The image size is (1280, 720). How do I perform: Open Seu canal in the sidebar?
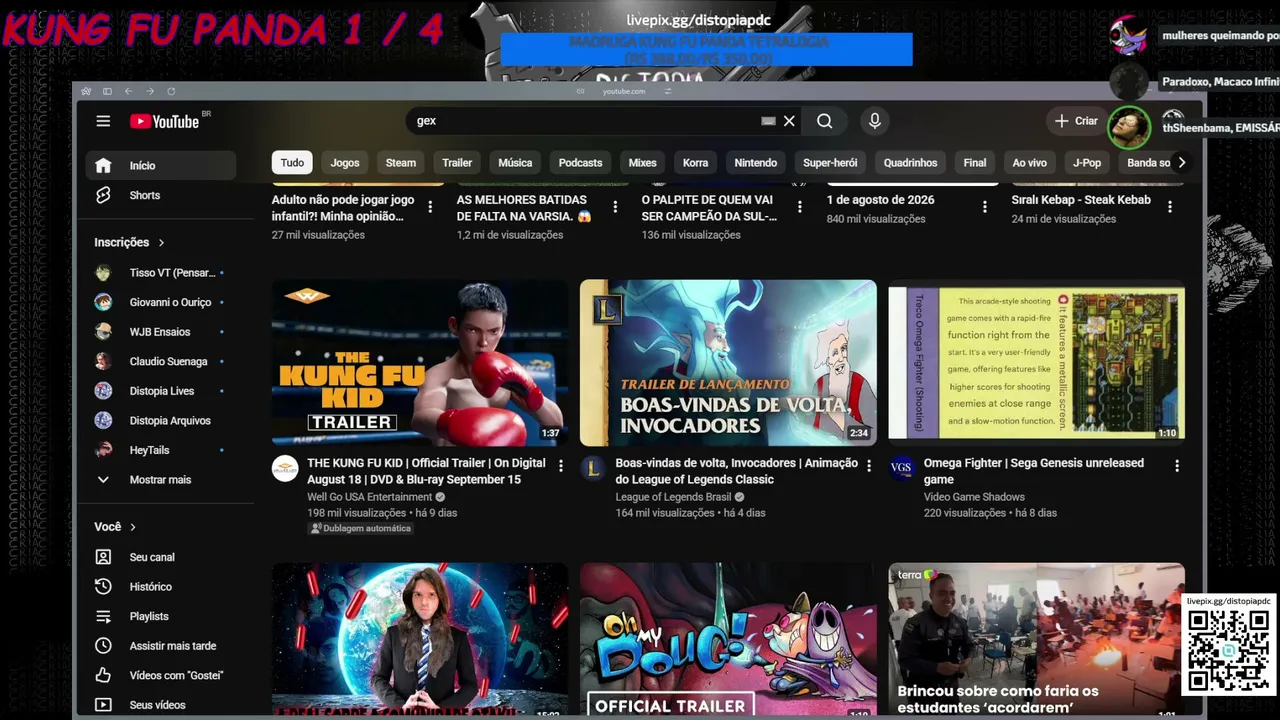point(161,557)
